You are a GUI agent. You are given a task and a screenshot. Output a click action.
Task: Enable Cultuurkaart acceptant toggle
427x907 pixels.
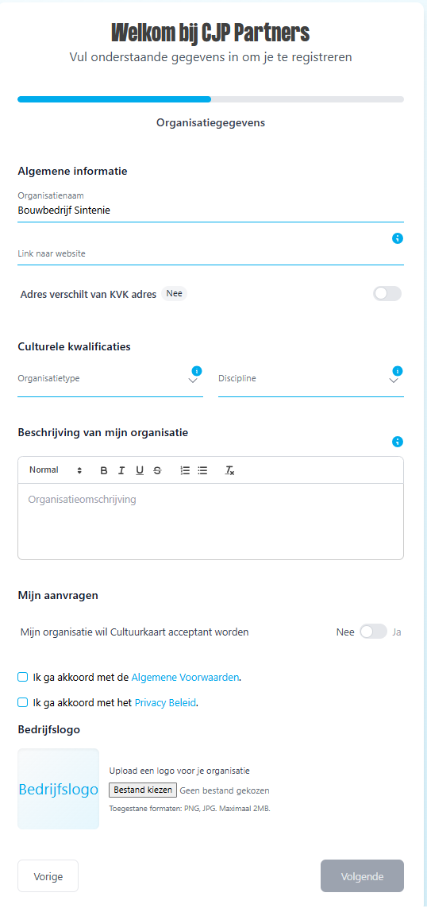click(373, 632)
